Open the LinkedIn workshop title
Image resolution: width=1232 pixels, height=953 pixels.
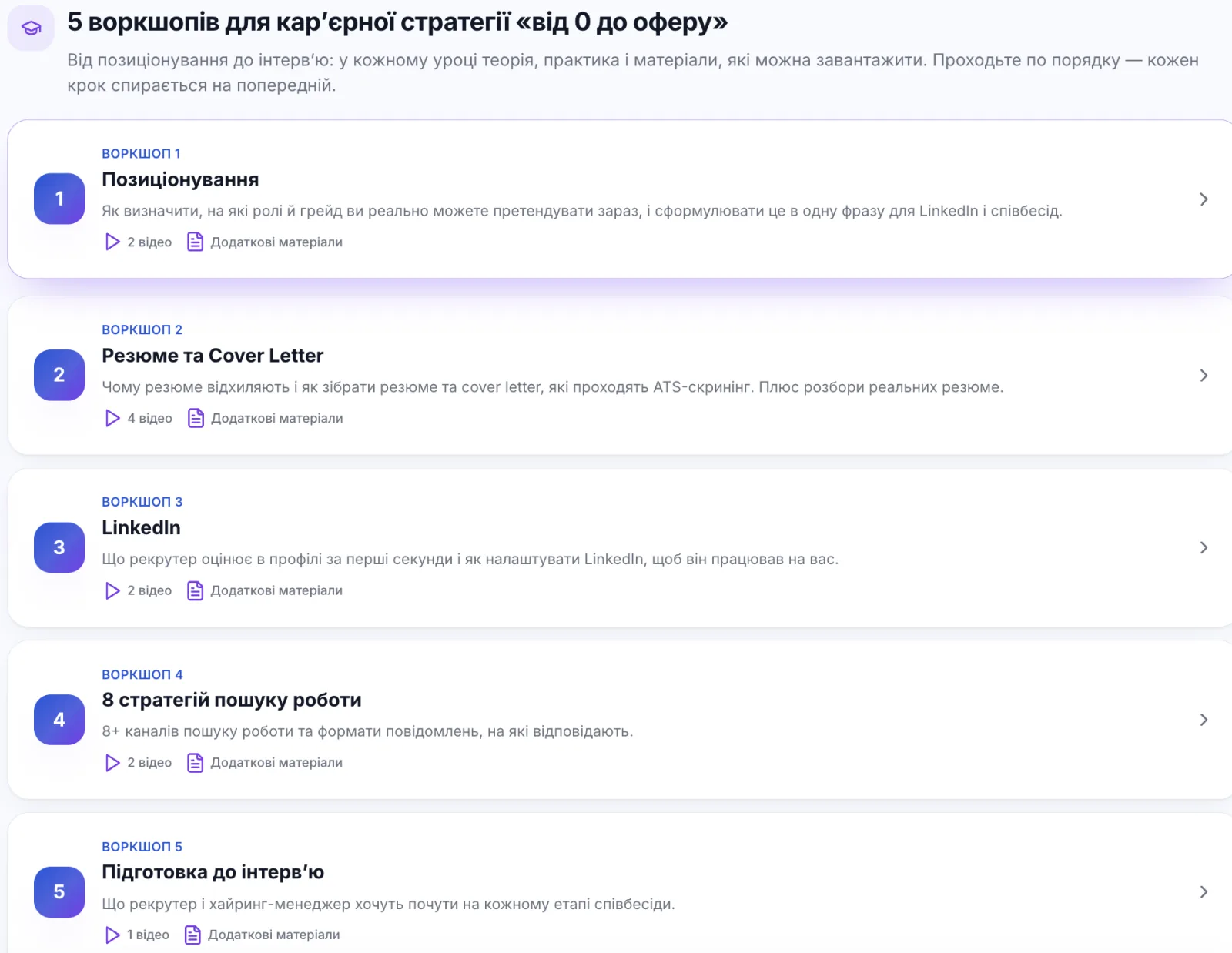(x=141, y=527)
